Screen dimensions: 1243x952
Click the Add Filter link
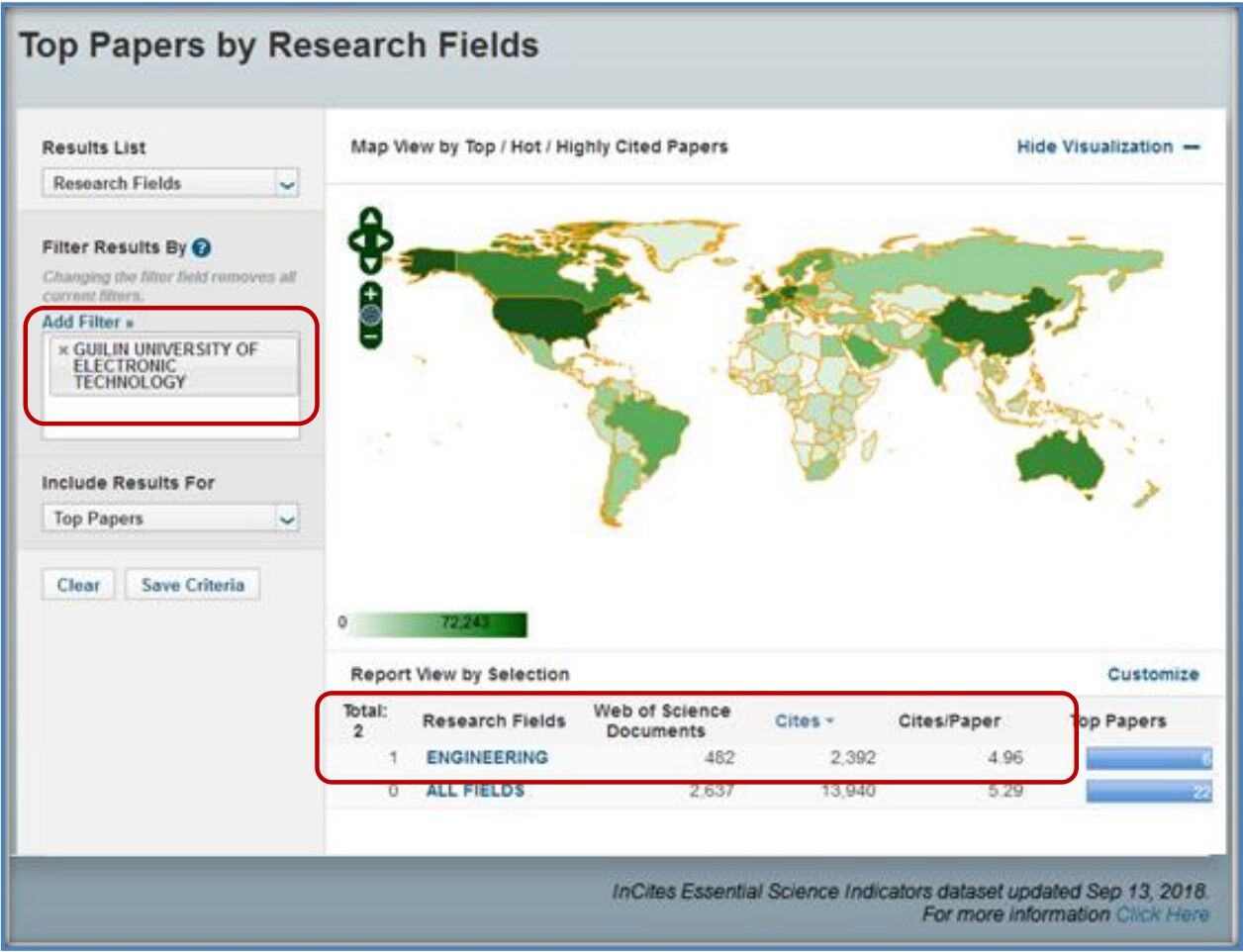pyautogui.click(x=87, y=322)
